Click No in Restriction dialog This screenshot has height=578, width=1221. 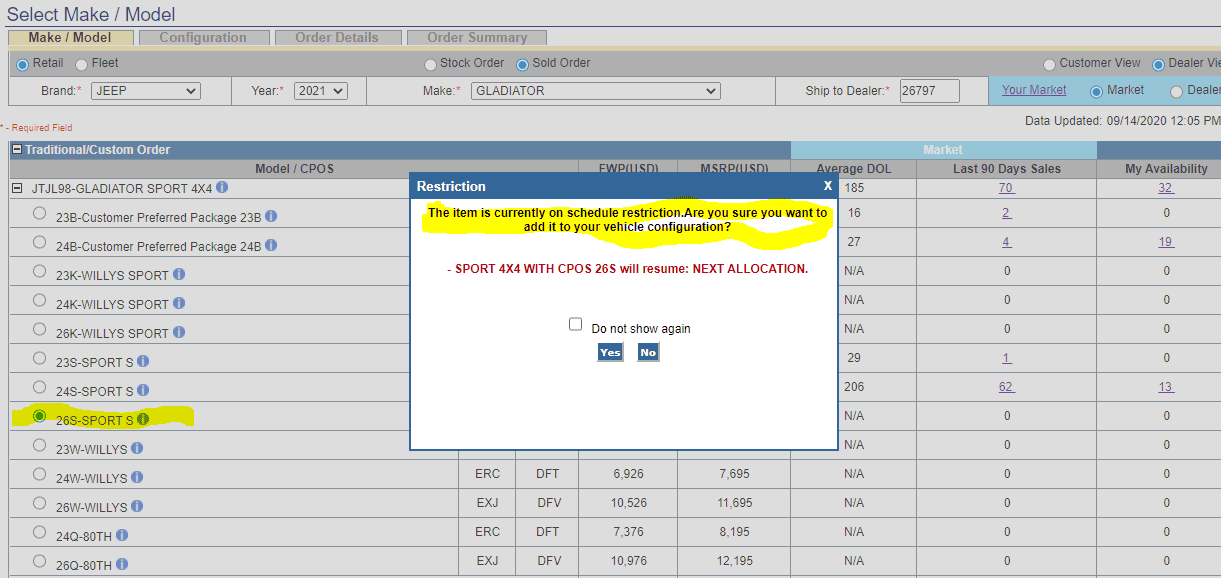click(x=648, y=352)
